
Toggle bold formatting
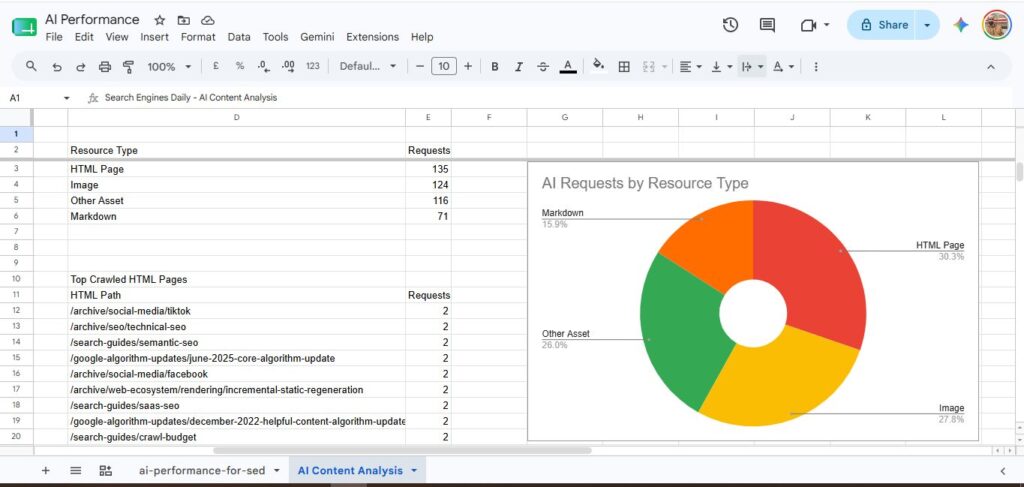tap(494, 67)
